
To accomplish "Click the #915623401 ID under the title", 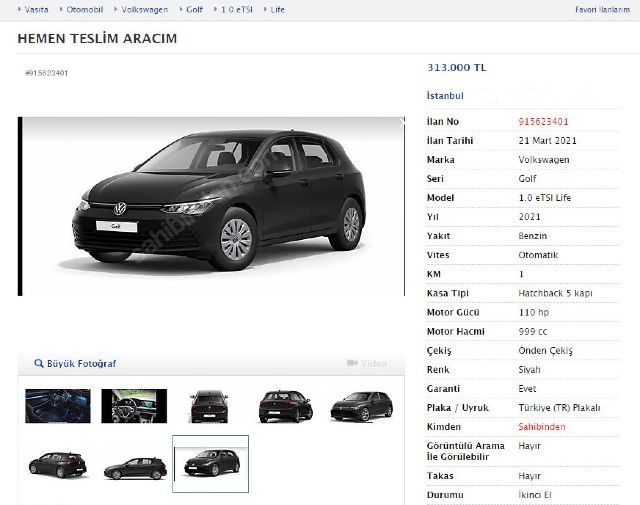I will 47,73.
